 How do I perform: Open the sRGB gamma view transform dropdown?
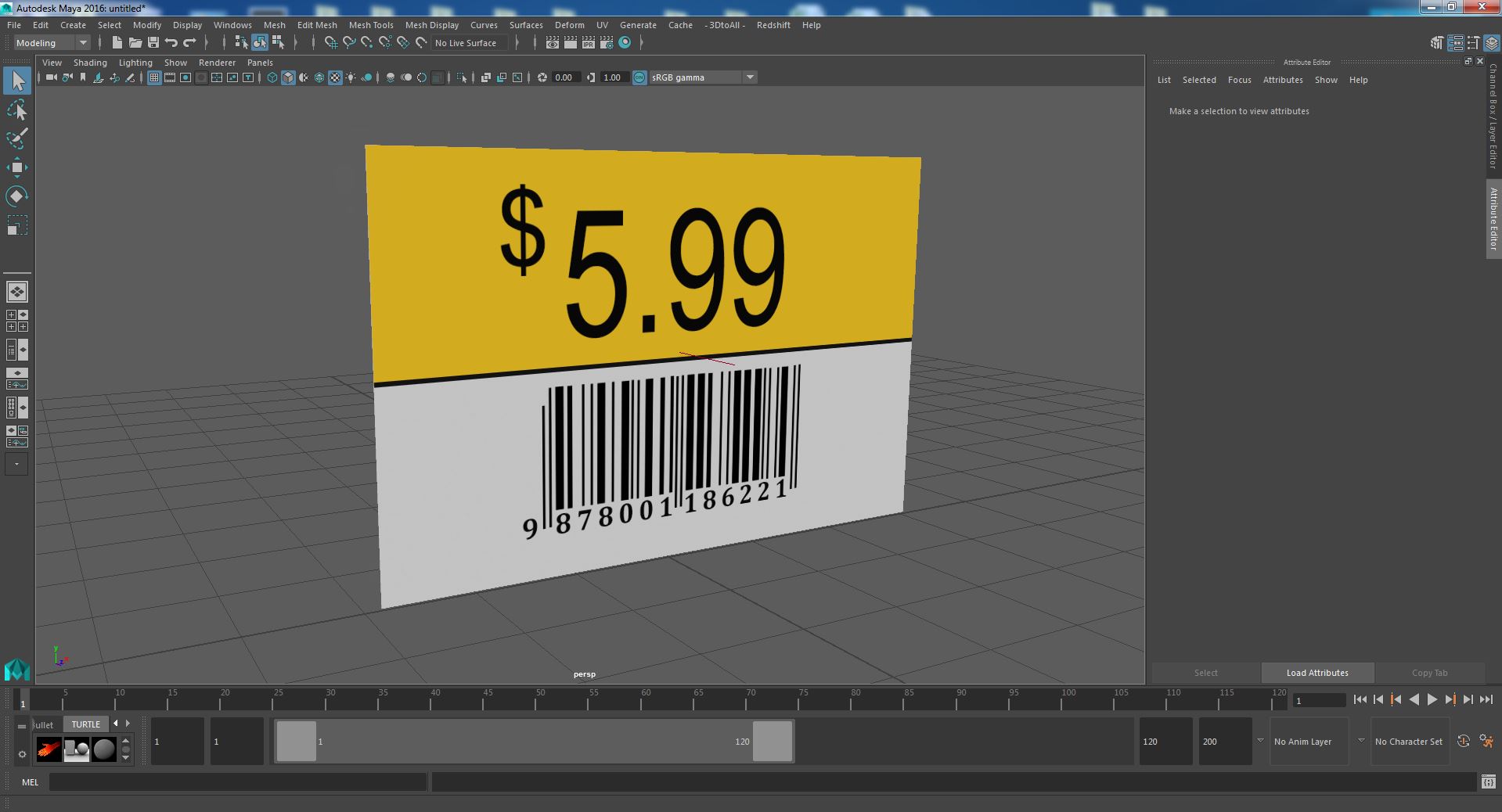tap(703, 77)
